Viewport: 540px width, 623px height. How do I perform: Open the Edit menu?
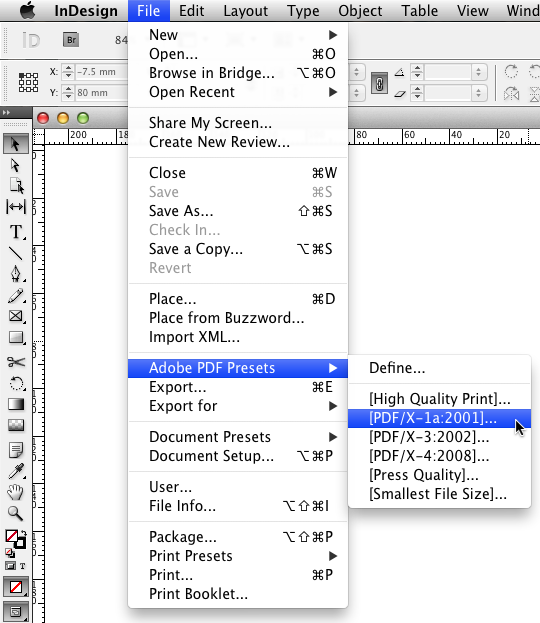click(x=192, y=11)
